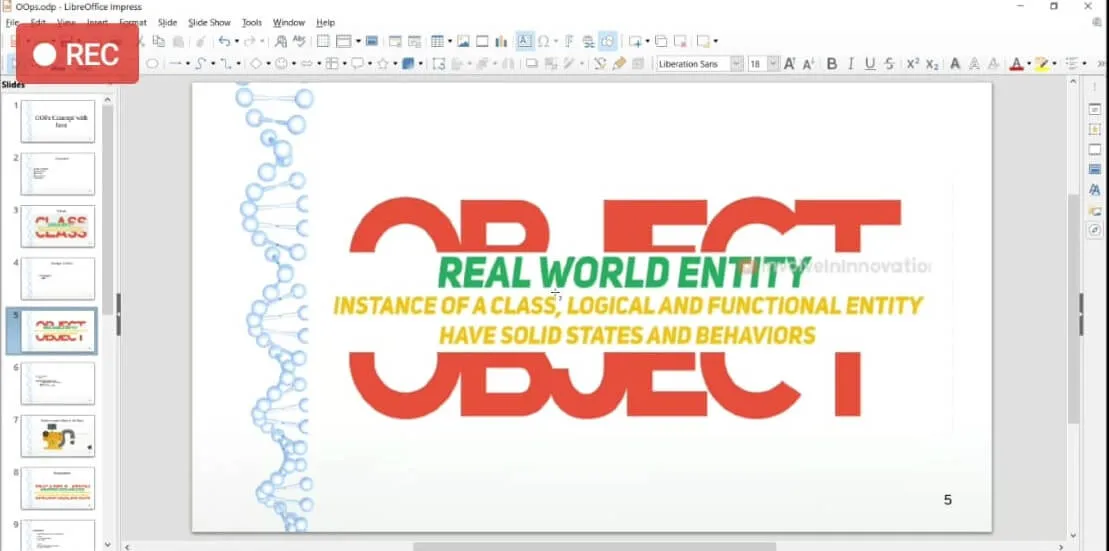Toggle Italic formatting

(x=851, y=64)
